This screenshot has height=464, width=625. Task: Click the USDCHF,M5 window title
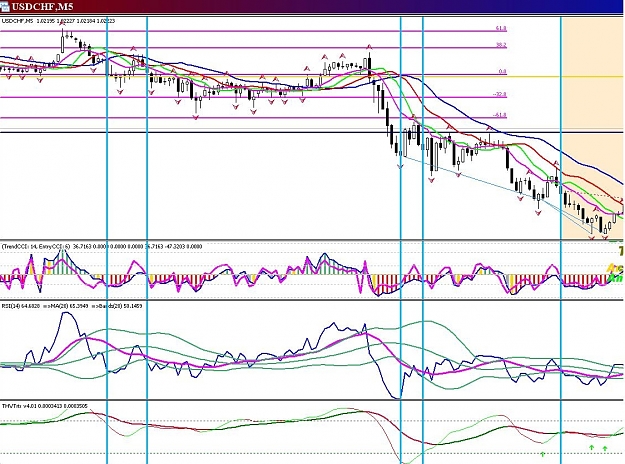[42, 6]
